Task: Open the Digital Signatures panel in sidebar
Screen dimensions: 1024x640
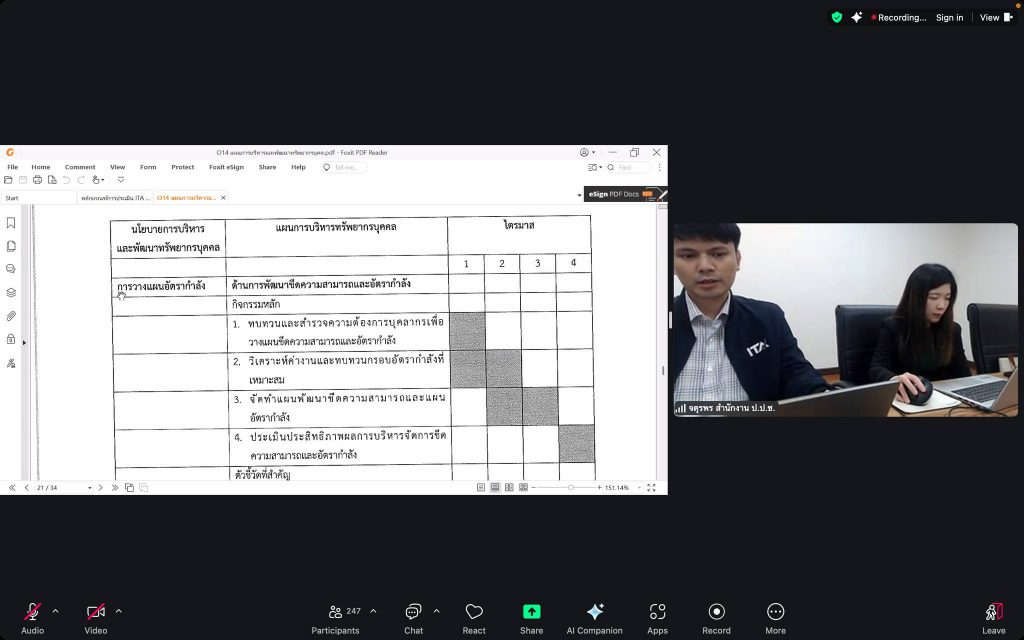Action: pyautogui.click(x=11, y=363)
